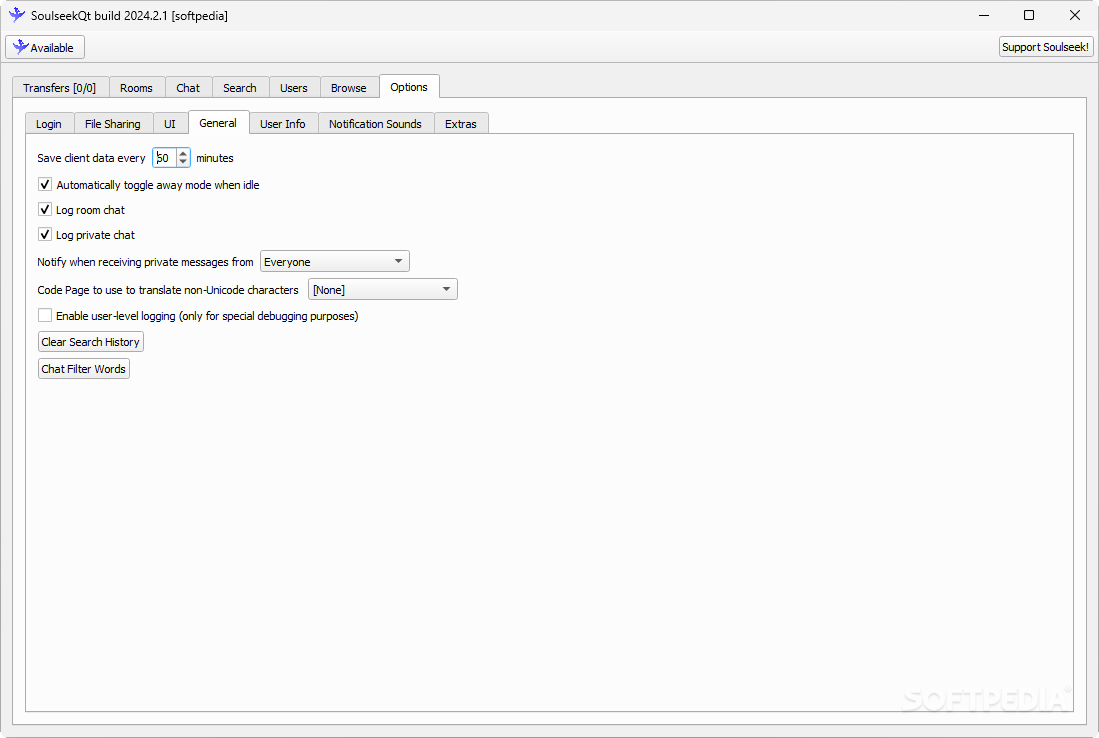
Task: Switch to the UI options sub-tab
Action: click(x=170, y=123)
